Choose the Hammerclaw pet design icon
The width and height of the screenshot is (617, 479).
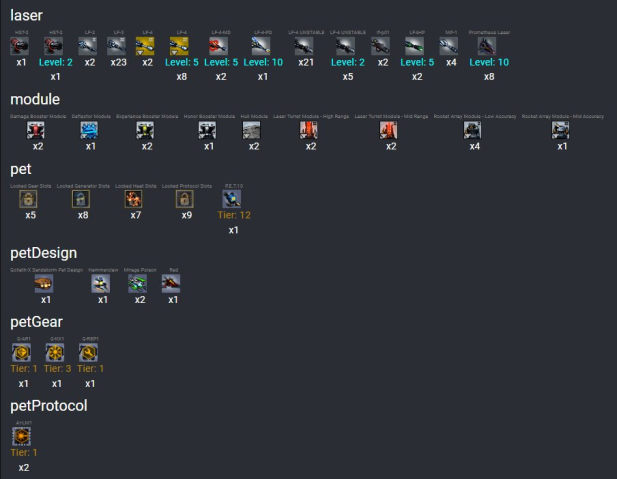pos(101,283)
